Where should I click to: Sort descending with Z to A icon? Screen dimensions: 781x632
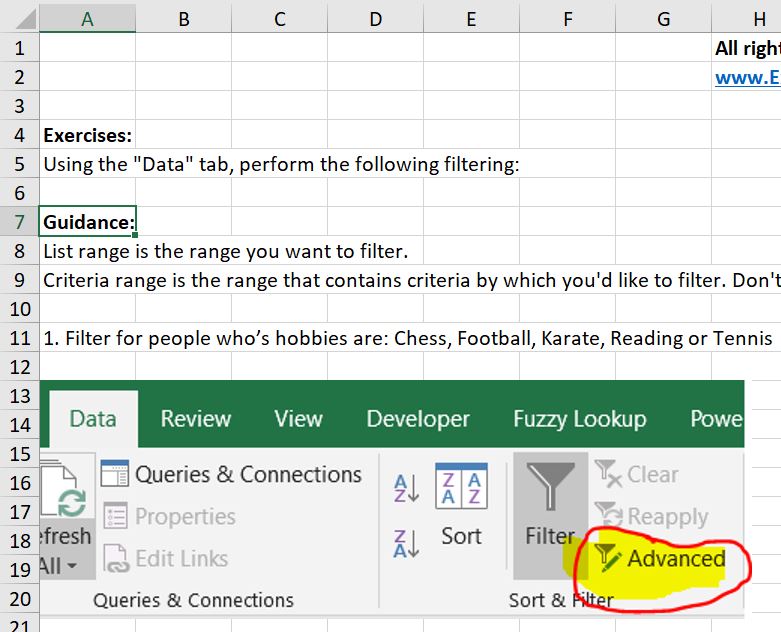(x=406, y=543)
